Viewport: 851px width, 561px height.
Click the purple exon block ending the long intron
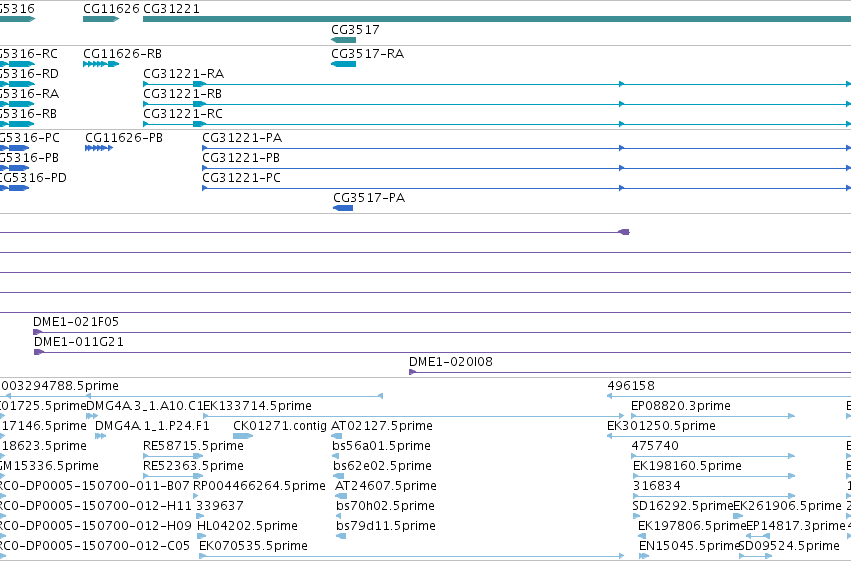pos(624,232)
